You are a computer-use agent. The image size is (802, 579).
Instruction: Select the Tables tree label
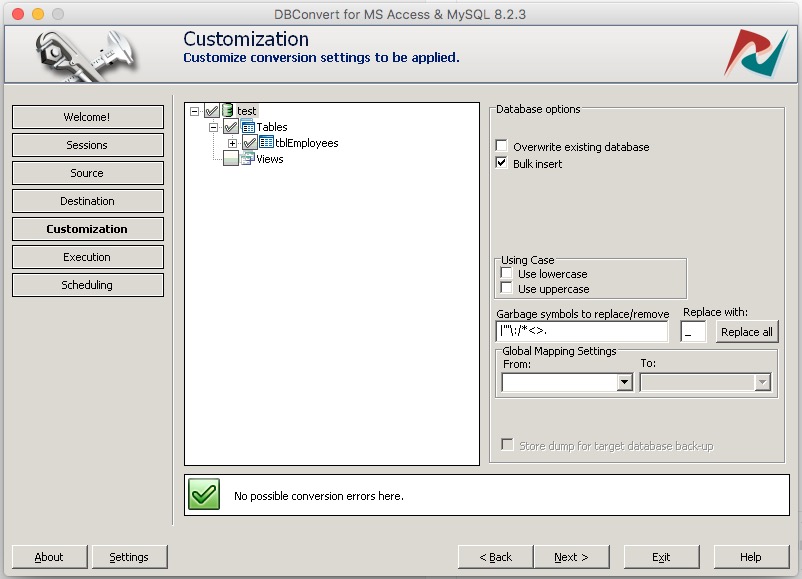[x=272, y=126]
